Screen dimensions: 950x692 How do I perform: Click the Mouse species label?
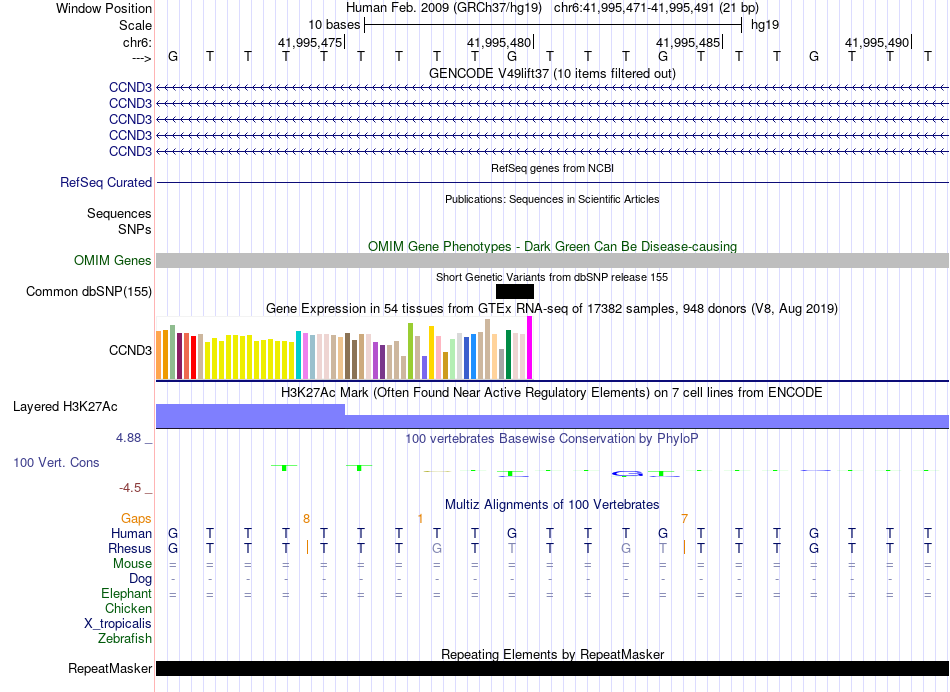click(x=132, y=564)
